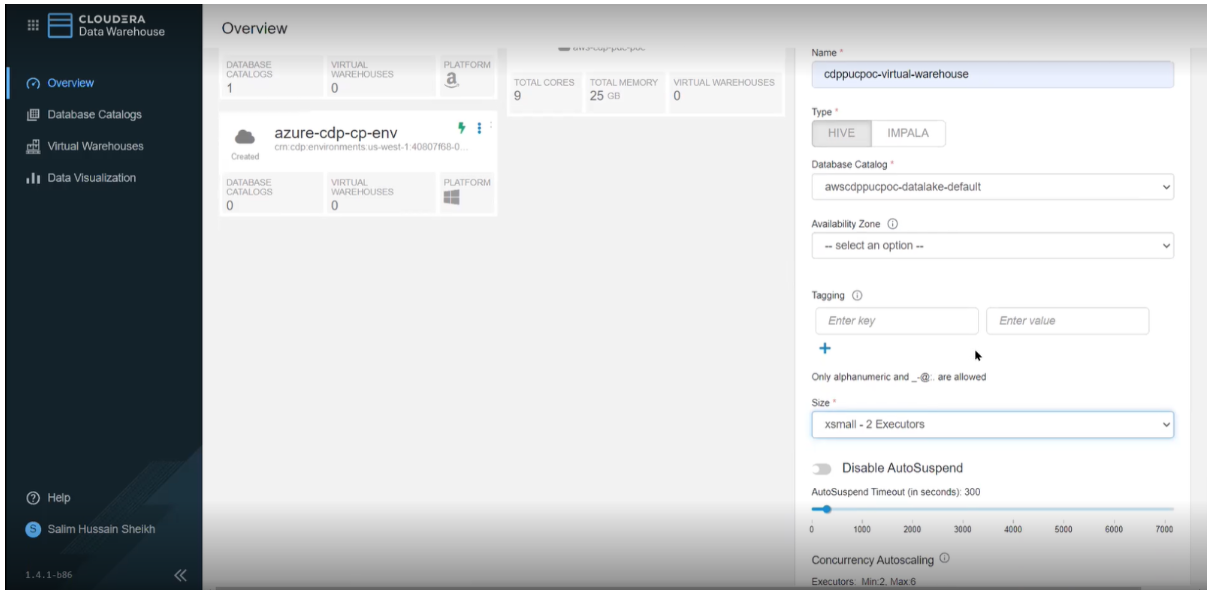
Task: Collapse the sidebar with double-chevron icon
Action: coord(180,575)
